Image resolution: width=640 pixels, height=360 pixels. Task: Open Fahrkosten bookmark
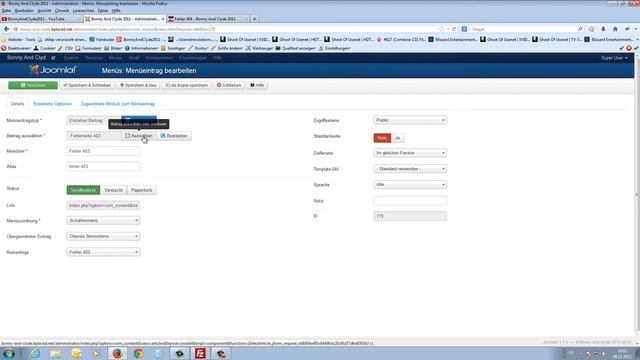click(102, 40)
